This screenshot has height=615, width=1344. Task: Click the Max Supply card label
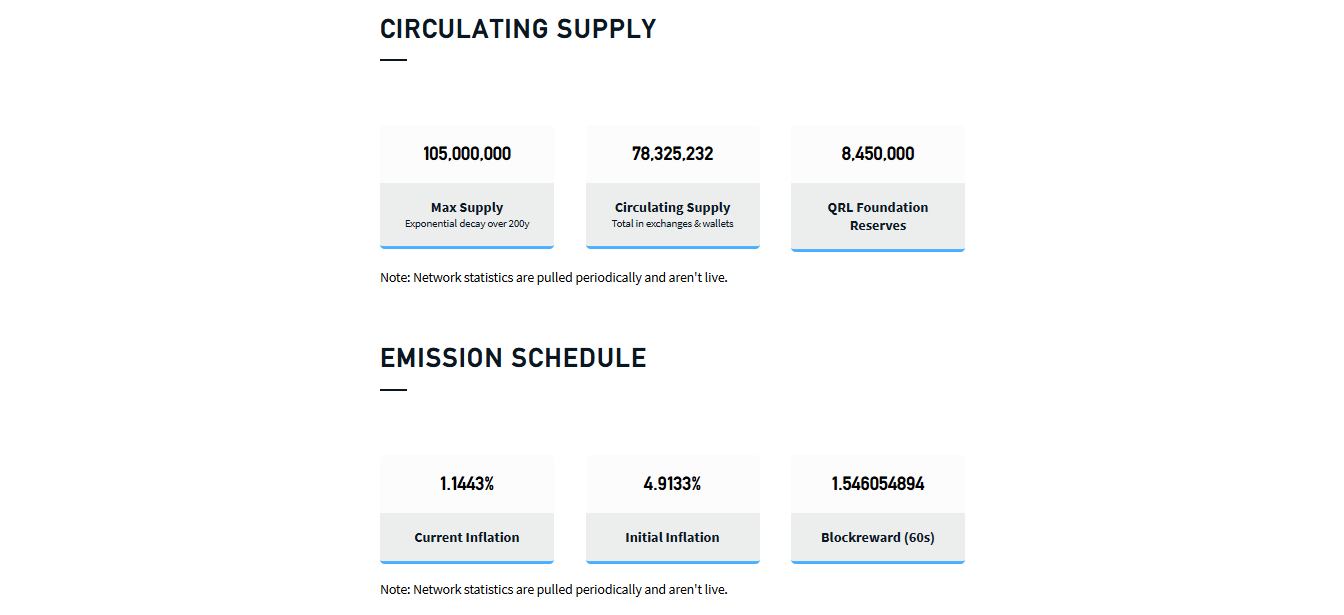click(x=467, y=208)
